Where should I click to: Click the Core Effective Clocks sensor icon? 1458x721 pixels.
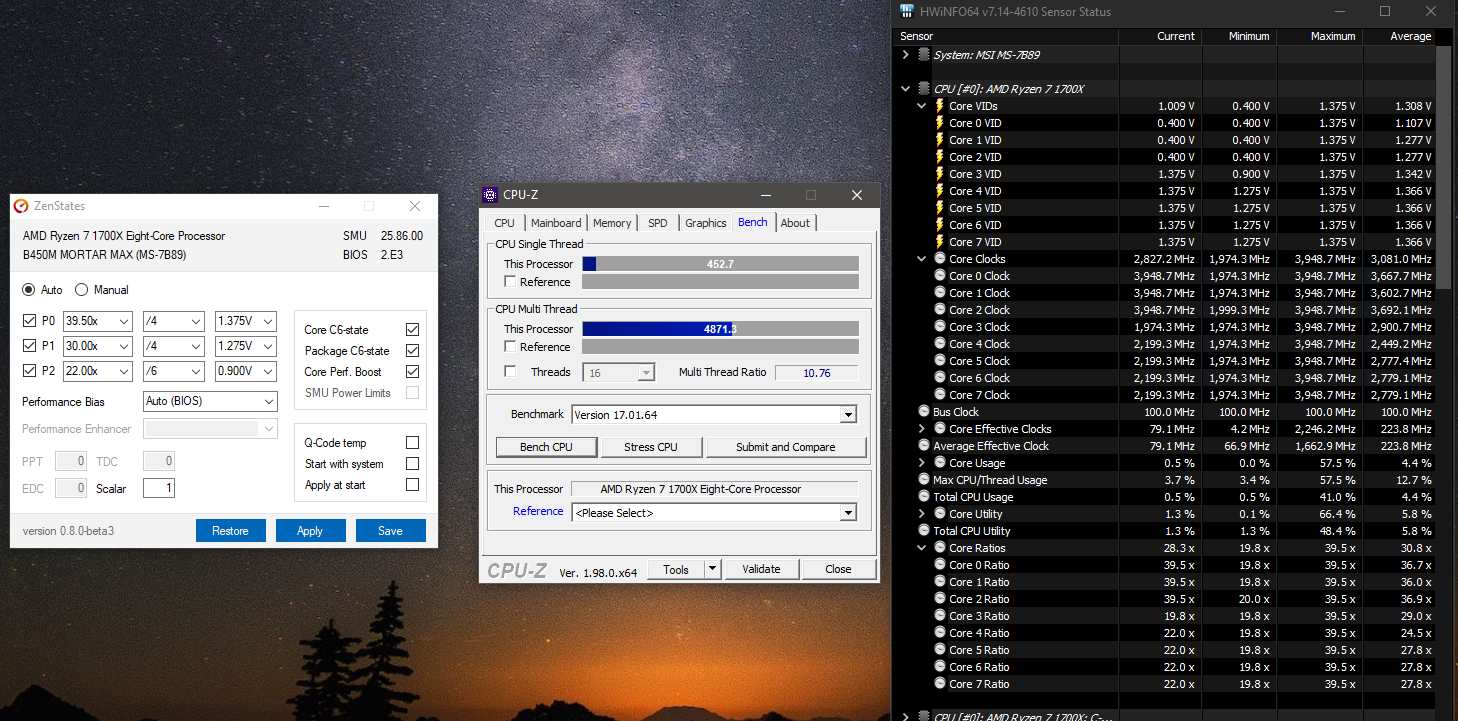coord(940,429)
